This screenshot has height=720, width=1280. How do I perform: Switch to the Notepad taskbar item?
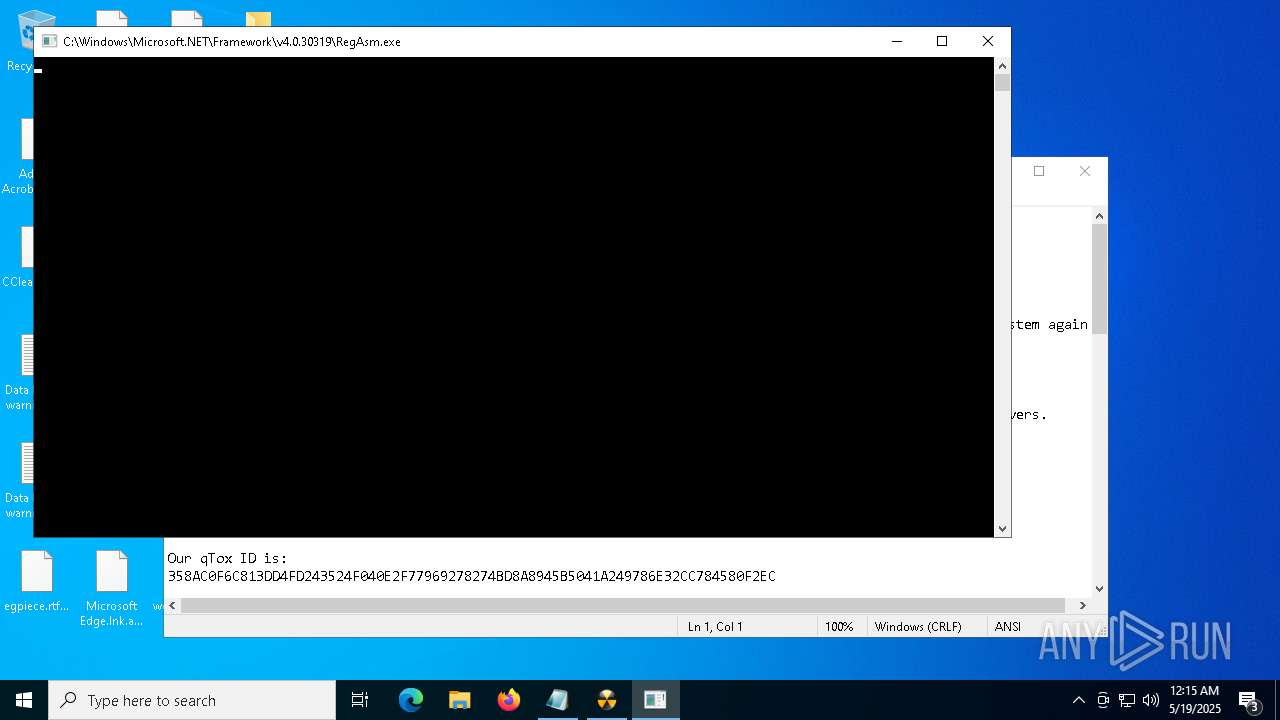pos(557,700)
